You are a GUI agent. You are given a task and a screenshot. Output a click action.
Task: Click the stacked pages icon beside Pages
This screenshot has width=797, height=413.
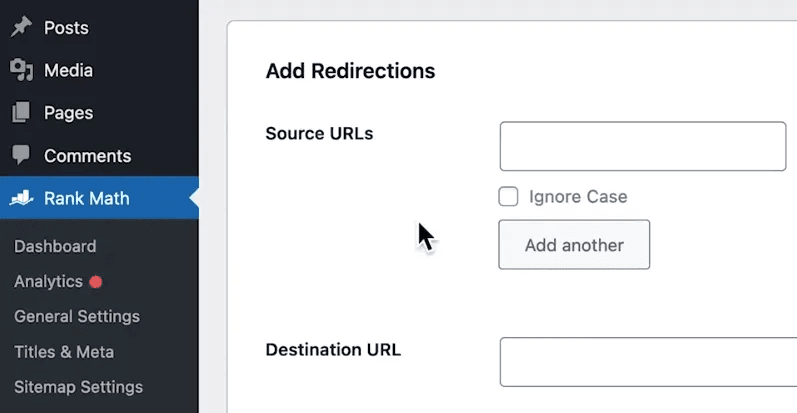[21, 112]
